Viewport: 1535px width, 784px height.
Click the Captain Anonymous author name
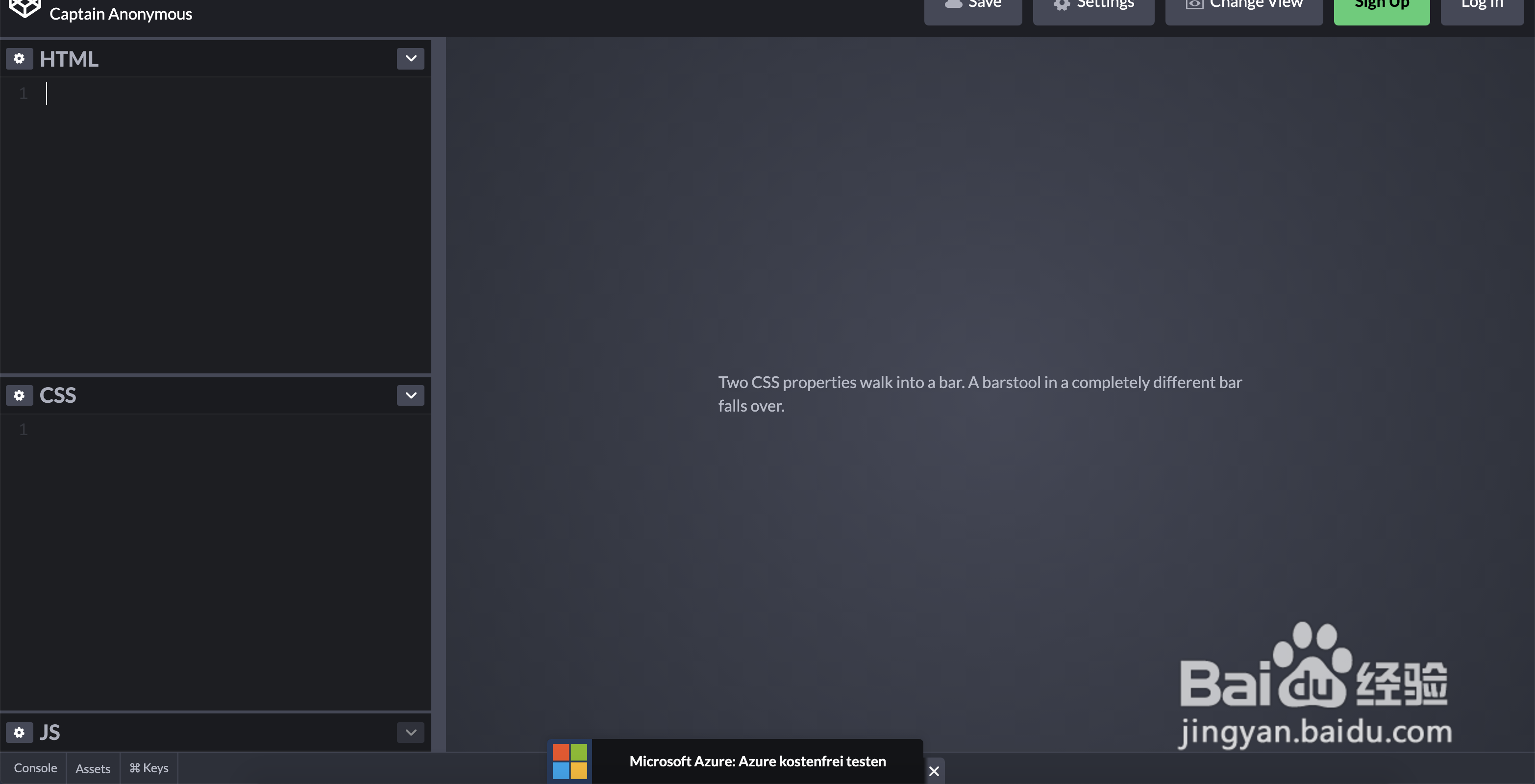point(121,14)
